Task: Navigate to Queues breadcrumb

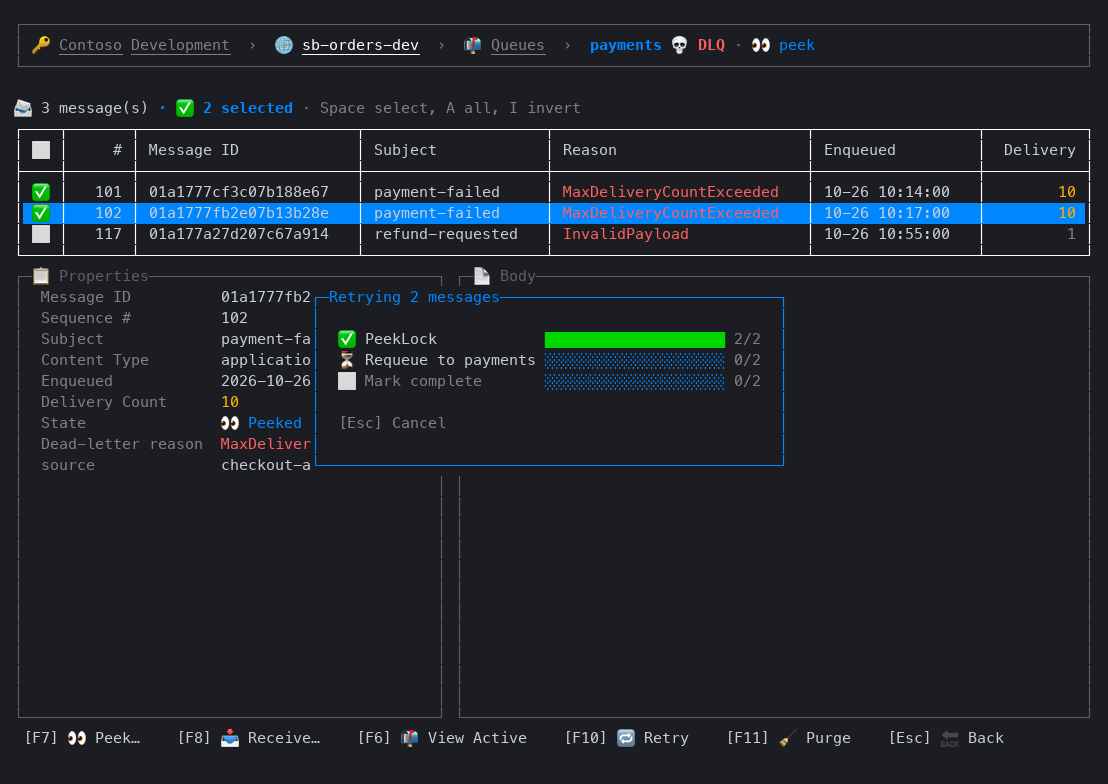Action: click(x=517, y=45)
